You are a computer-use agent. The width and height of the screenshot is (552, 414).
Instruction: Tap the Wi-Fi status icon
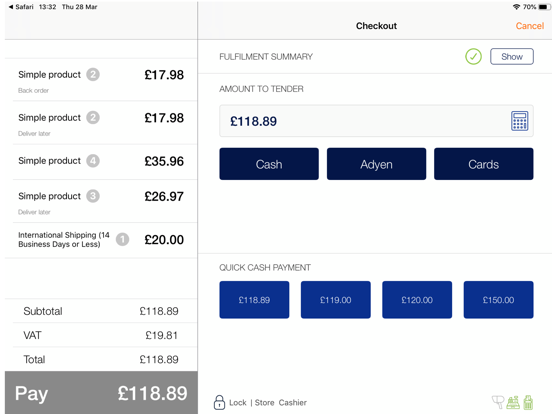click(516, 7)
